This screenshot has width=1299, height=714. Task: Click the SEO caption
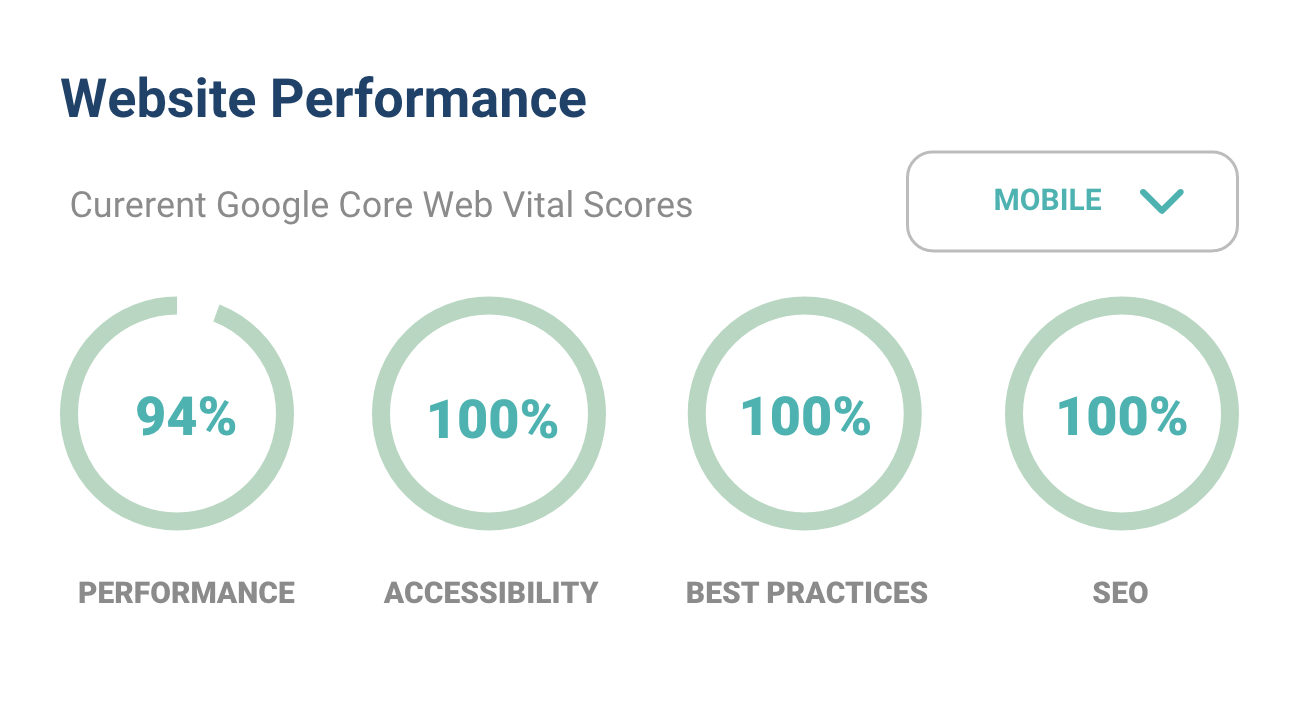tap(1122, 594)
